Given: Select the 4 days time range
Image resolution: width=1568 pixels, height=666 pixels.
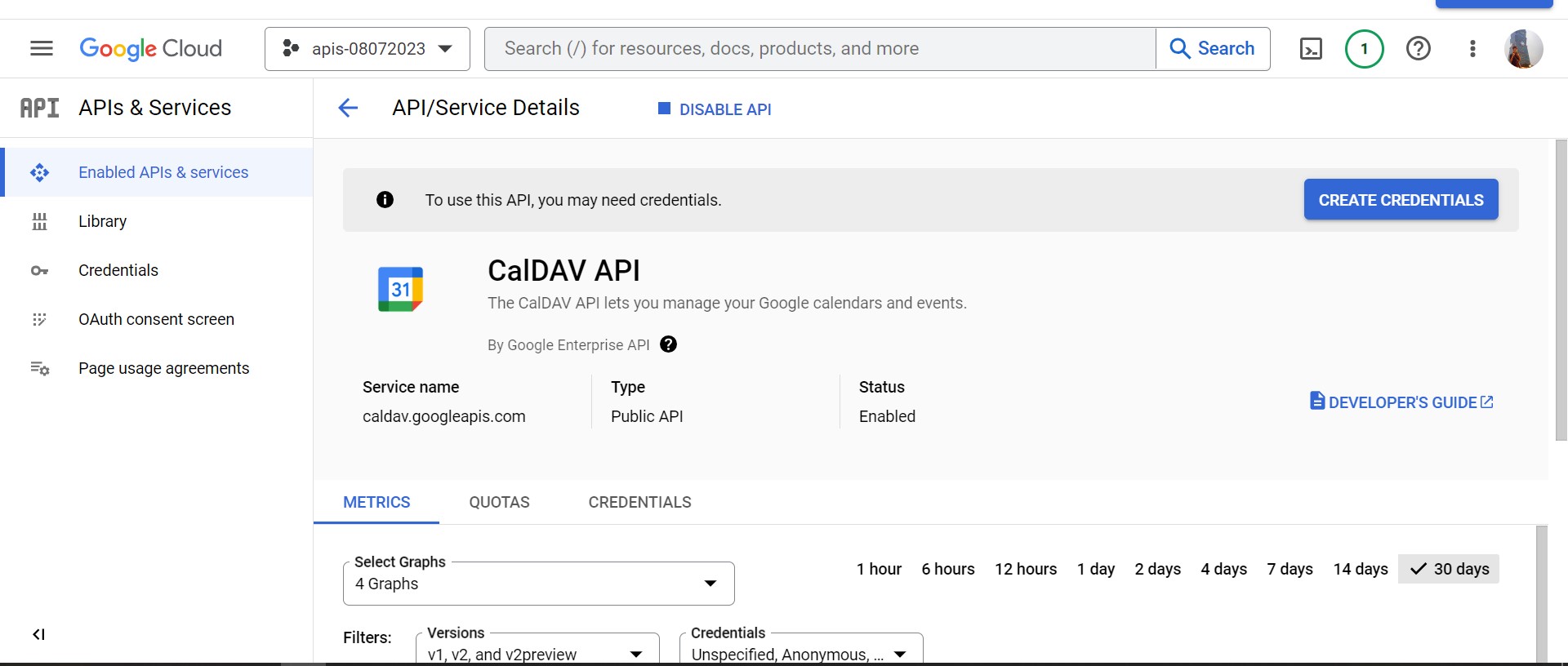Looking at the screenshot, I should 1223,569.
